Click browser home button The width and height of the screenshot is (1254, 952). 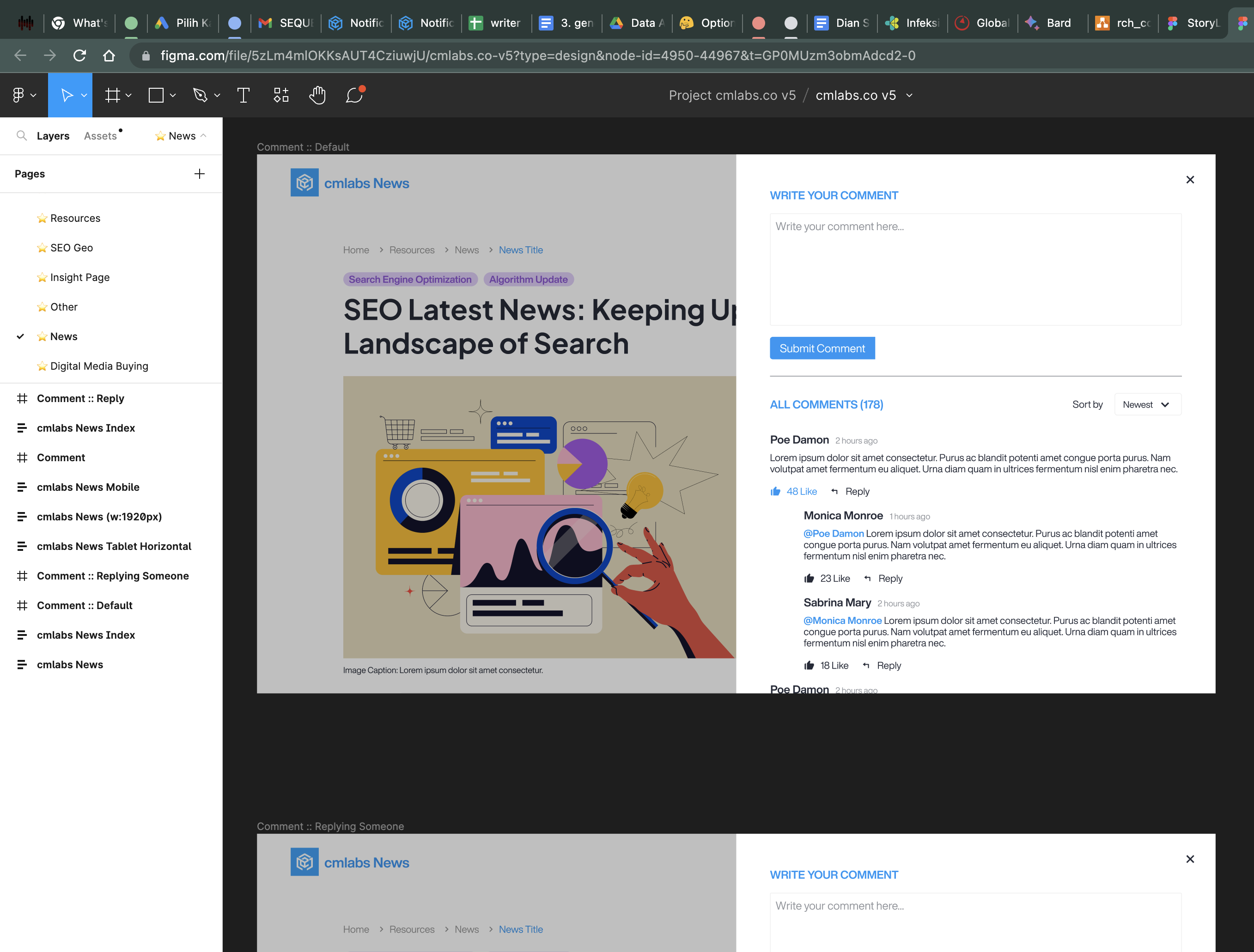tap(109, 55)
